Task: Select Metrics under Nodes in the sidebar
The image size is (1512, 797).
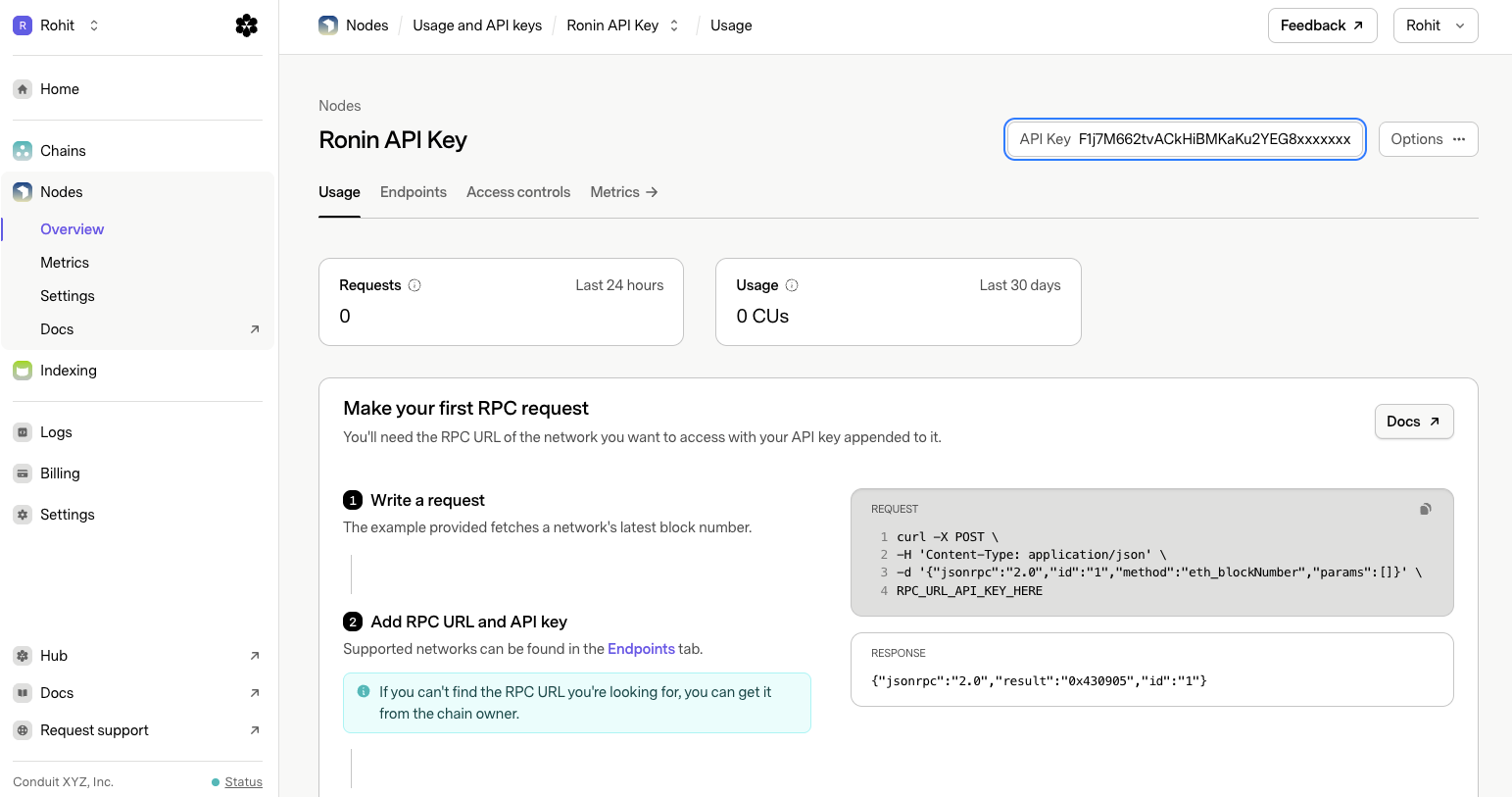Action: pos(65,263)
